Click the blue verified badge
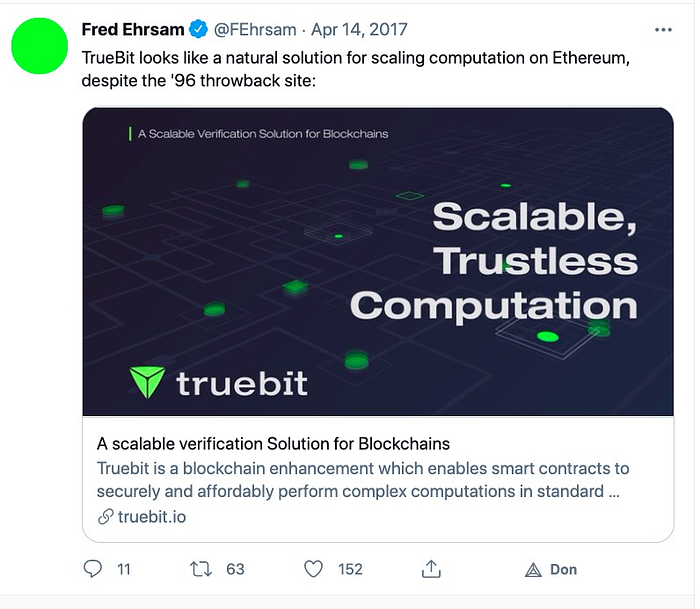The height and width of the screenshot is (609, 700). pos(198,29)
